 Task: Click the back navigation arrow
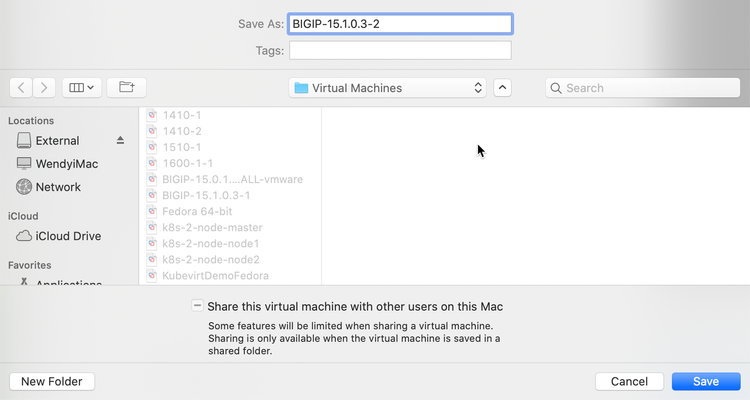(x=22, y=88)
